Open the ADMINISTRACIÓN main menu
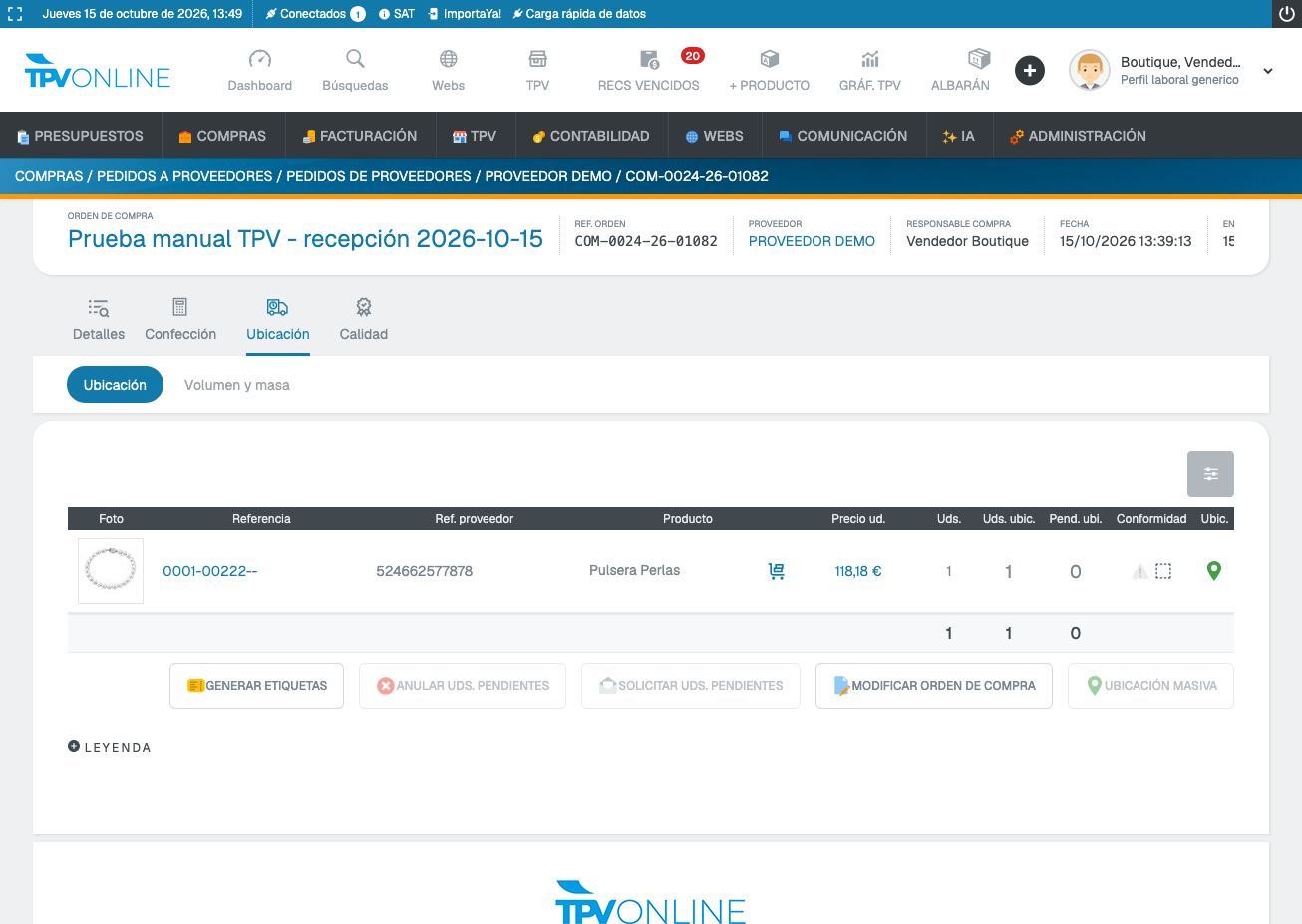 coord(1078,136)
